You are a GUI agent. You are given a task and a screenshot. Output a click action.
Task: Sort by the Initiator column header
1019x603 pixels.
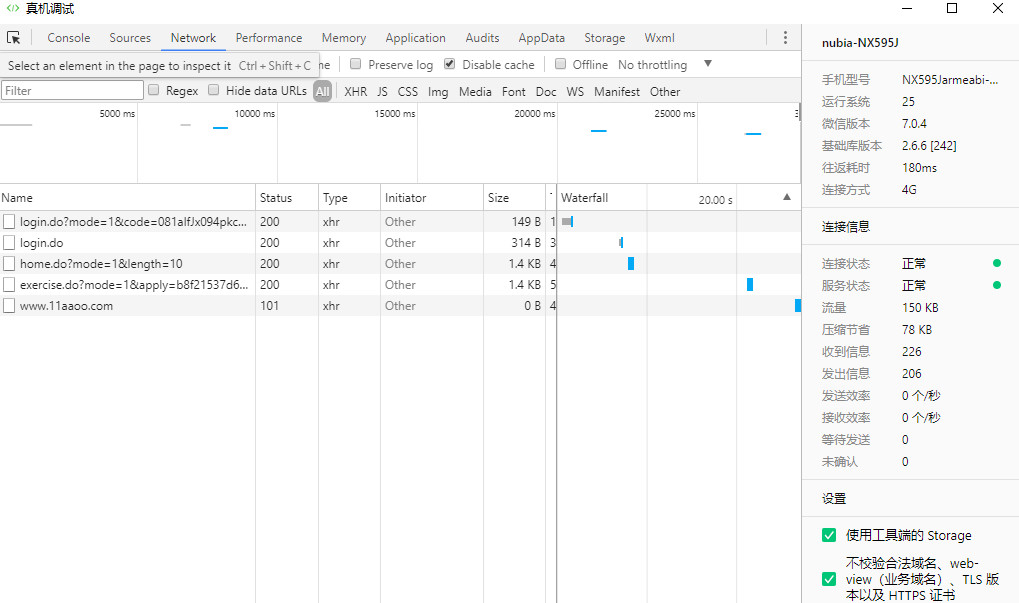click(432, 198)
